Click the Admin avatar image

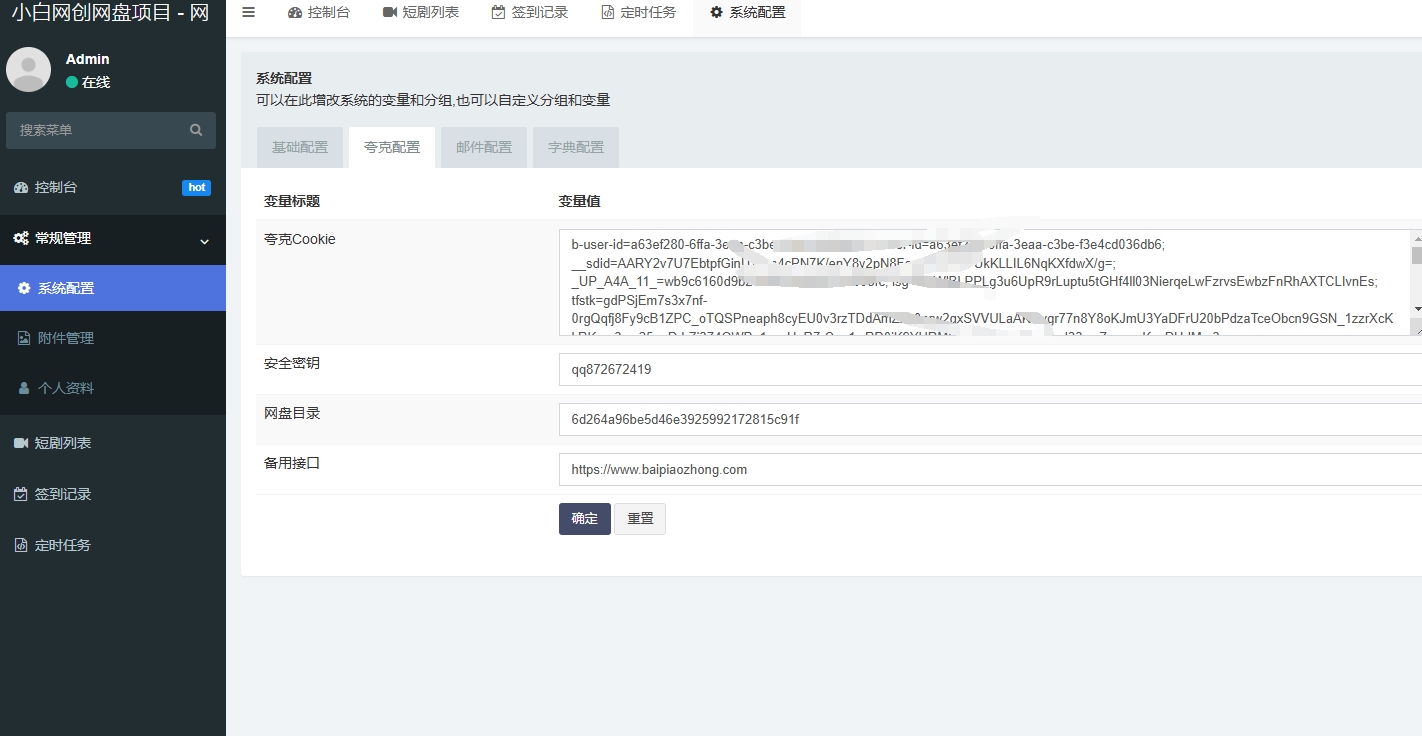[x=28, y=69]
